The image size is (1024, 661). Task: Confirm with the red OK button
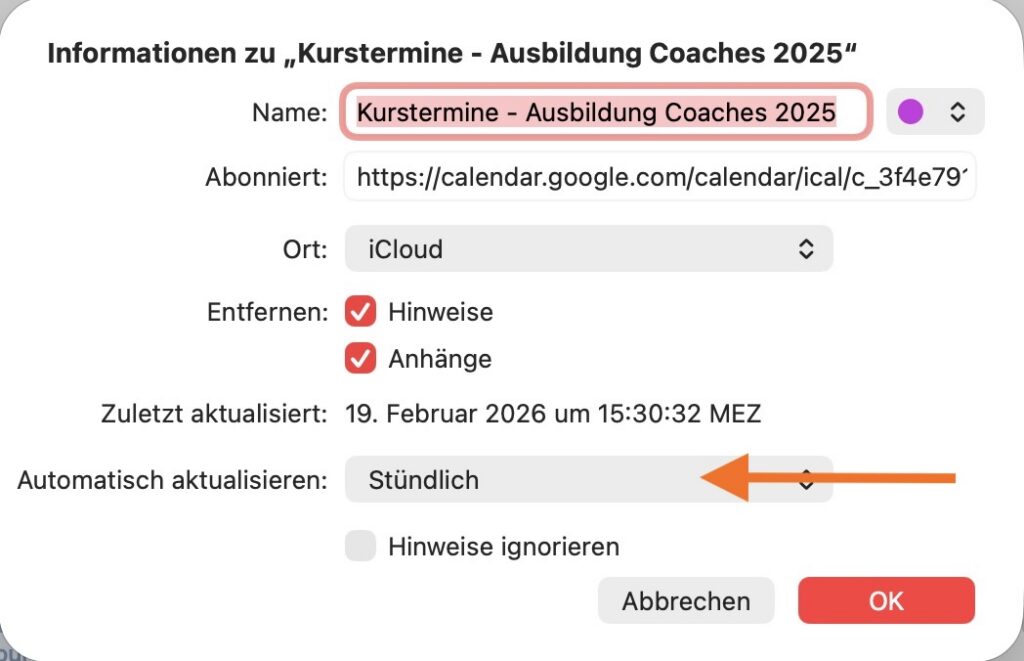(886, 600)
